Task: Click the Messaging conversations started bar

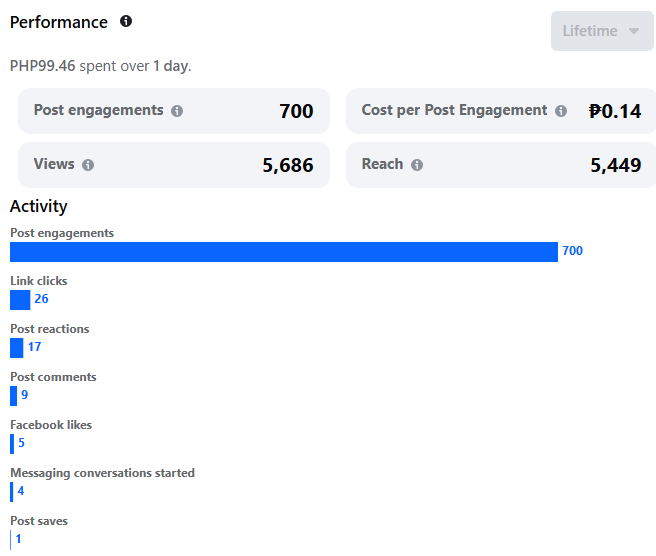Action: [12, 492]
